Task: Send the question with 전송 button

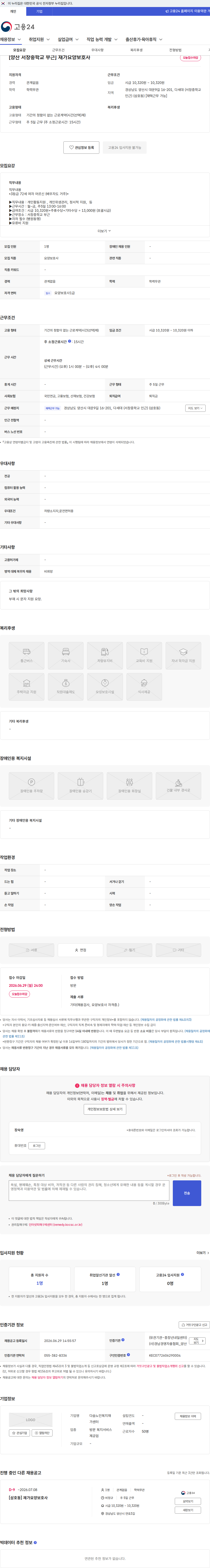Action: (187, 1193)
